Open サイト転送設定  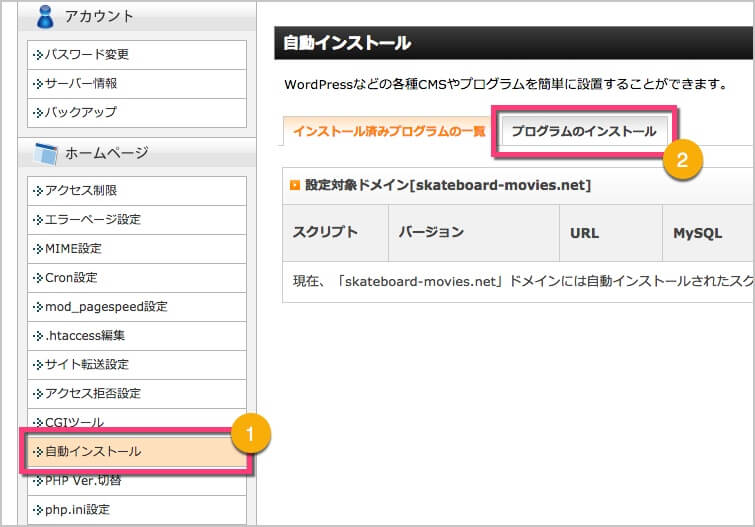click(x=137, y=365)
